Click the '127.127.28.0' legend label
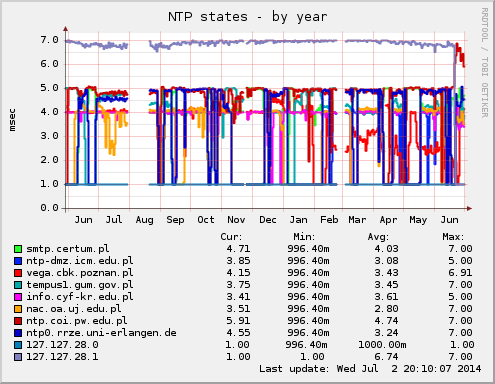495x384 pixels. pyautogui.click(x=62, y=345)
